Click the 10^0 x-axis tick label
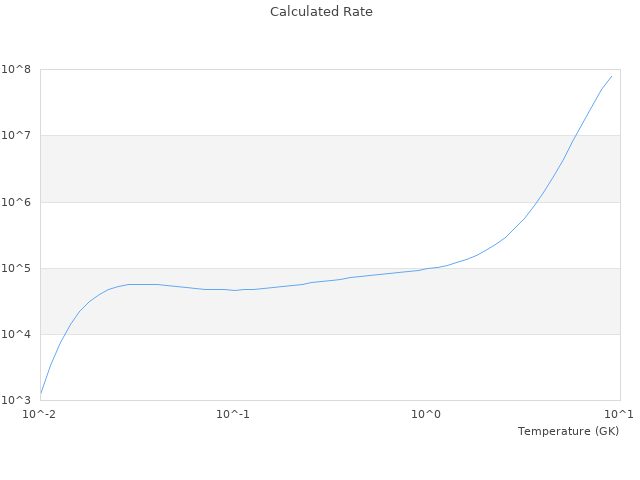640x480 pixels. pos(426,414)
